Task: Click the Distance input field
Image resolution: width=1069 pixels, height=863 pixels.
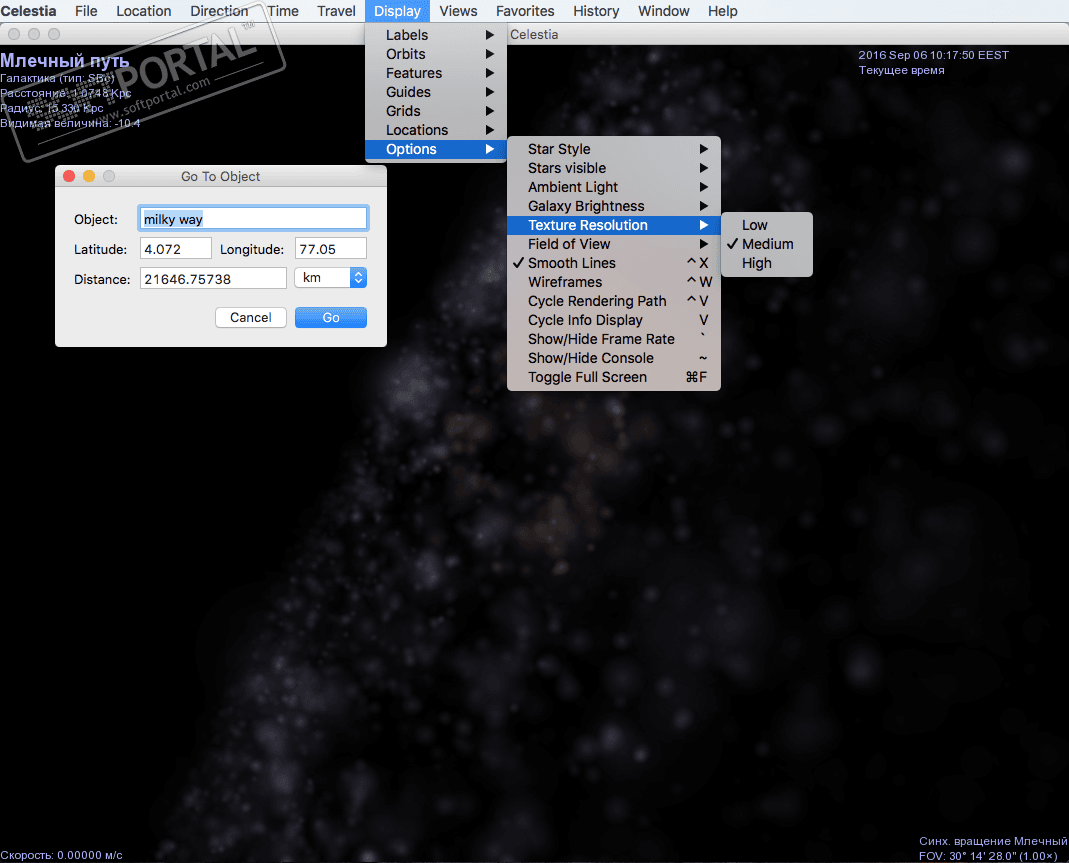Action: 213,279
